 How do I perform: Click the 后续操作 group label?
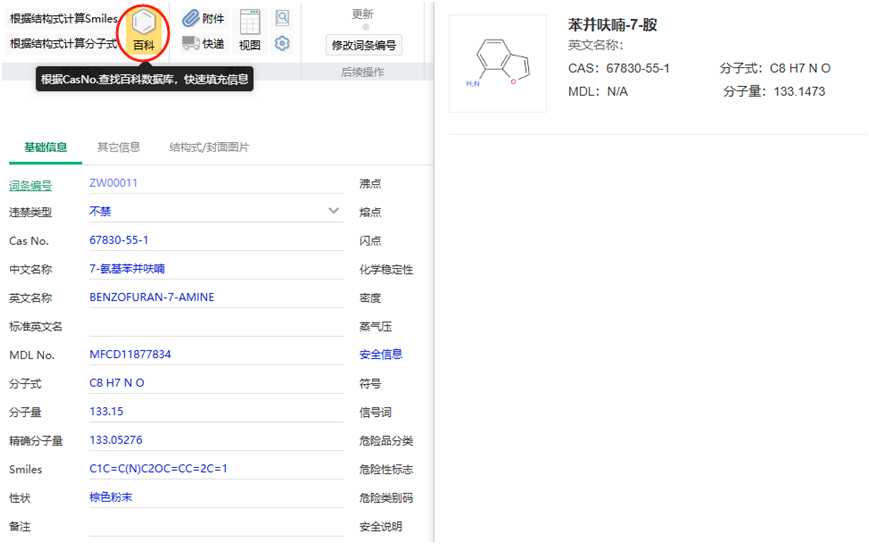click(362, 72)
